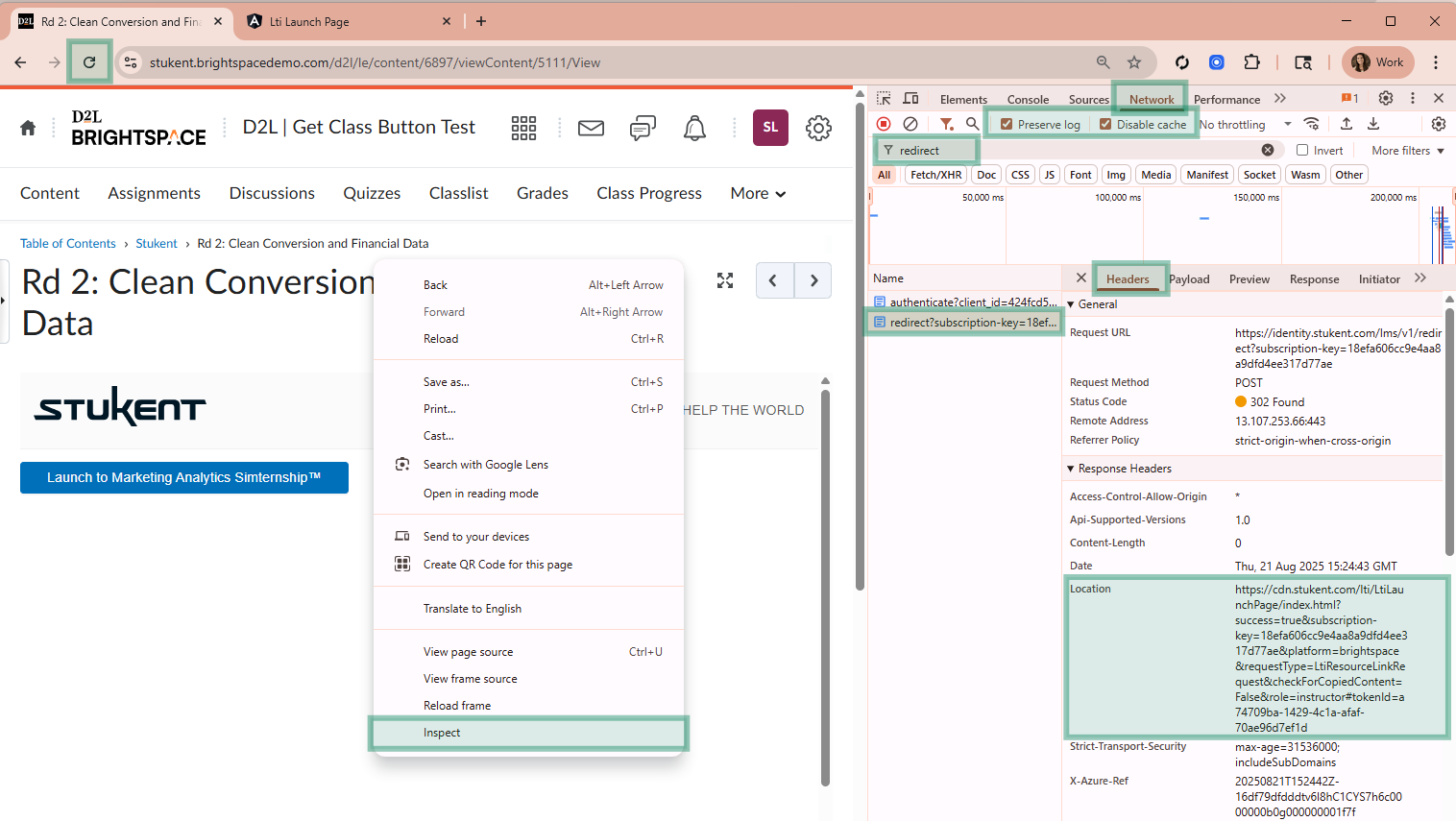Go to next content topic arrow
Viewport: 1456px width, 821px height.
[x=813, y=280]
